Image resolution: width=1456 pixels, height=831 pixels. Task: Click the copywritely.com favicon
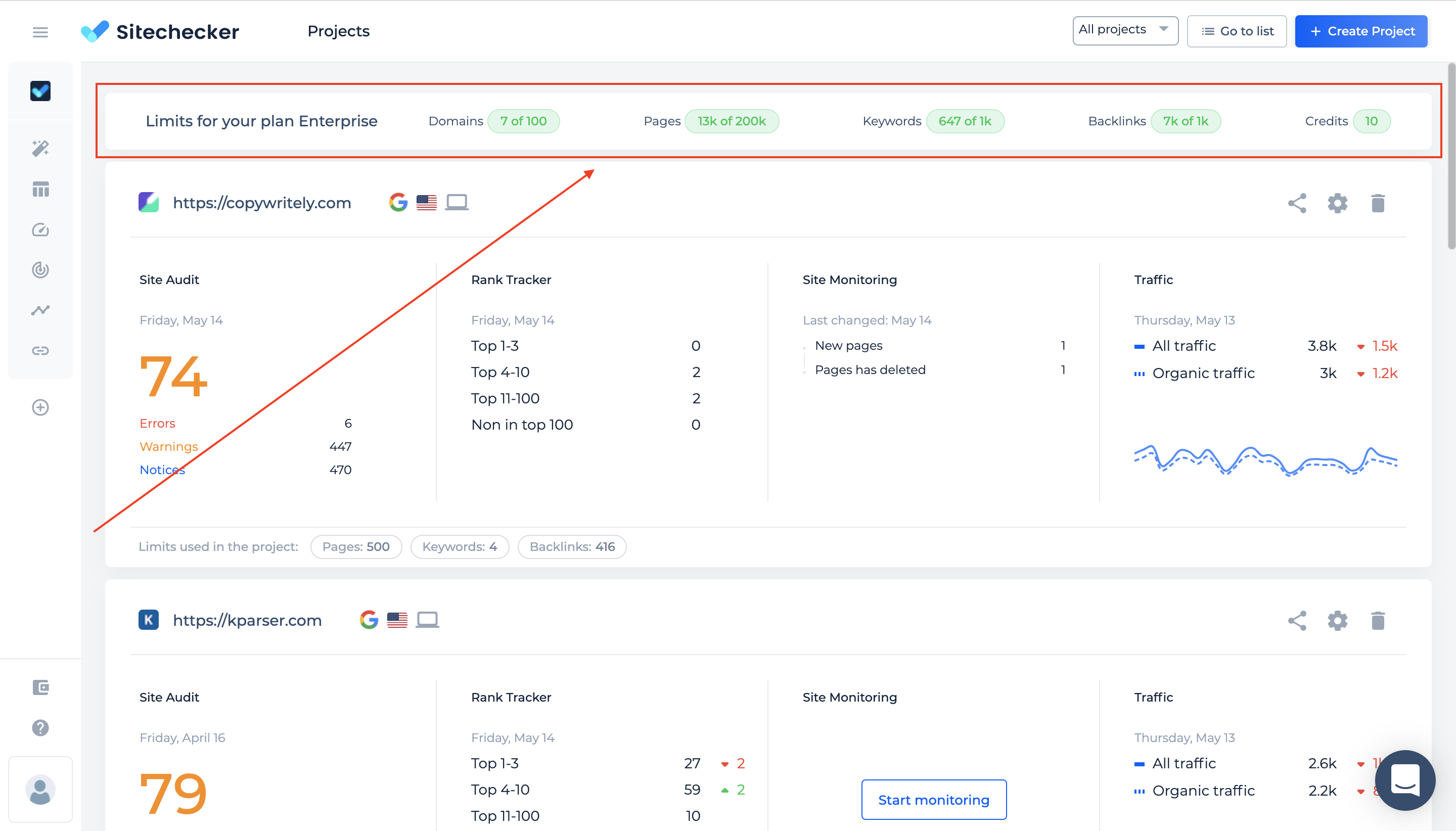[149, 202]
